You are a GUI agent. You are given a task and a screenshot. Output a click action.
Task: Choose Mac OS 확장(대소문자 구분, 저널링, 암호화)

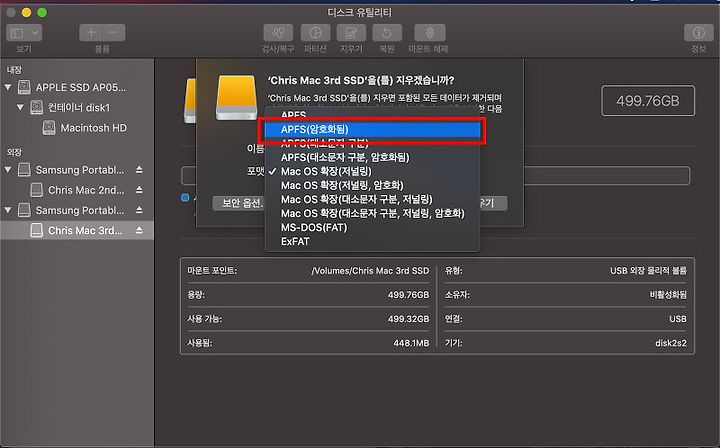click(372, 213)
